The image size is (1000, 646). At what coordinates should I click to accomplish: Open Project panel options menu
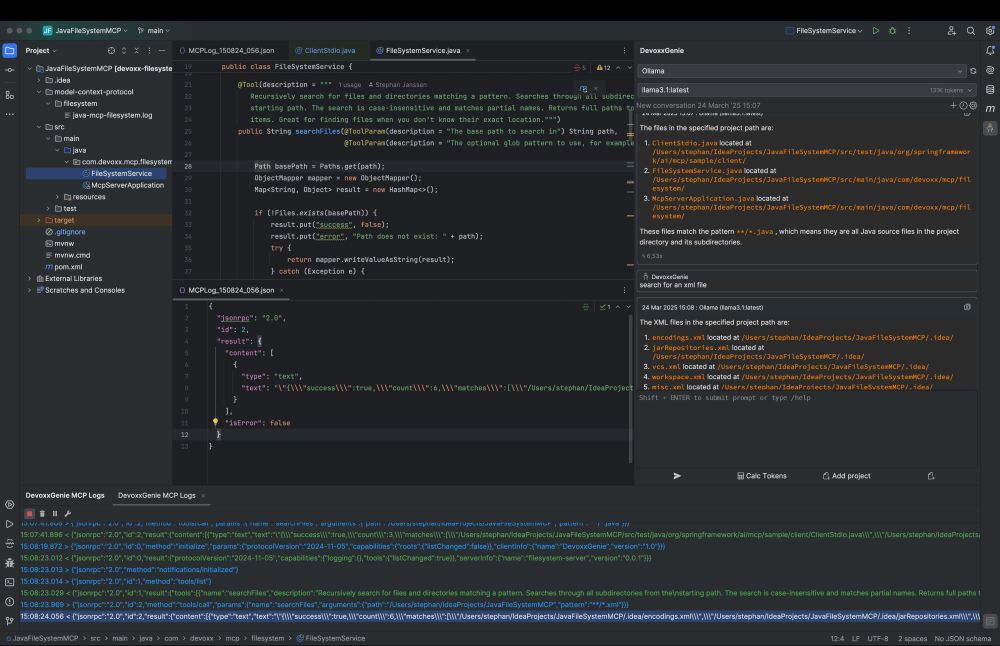coord(149,50)
